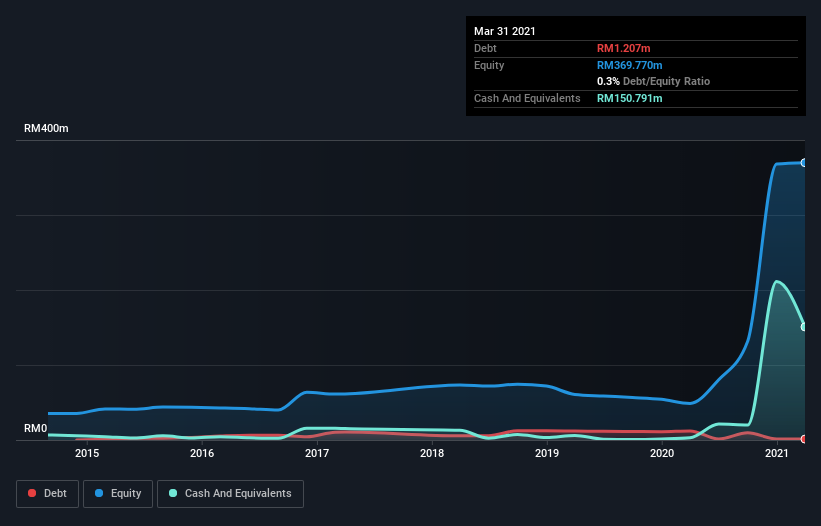Toggle the Cash And Equivalents legend button
This screenshot has height=526, width=821.
230,494
